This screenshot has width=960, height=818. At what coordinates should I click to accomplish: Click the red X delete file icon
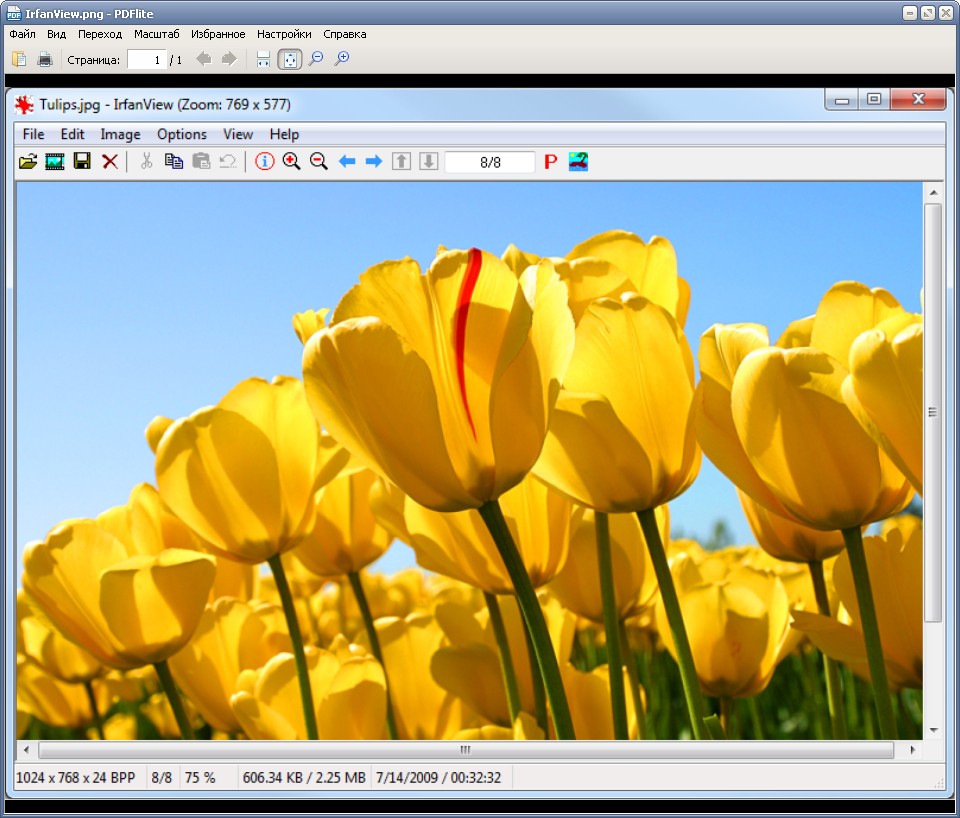(x=110, y=162)
